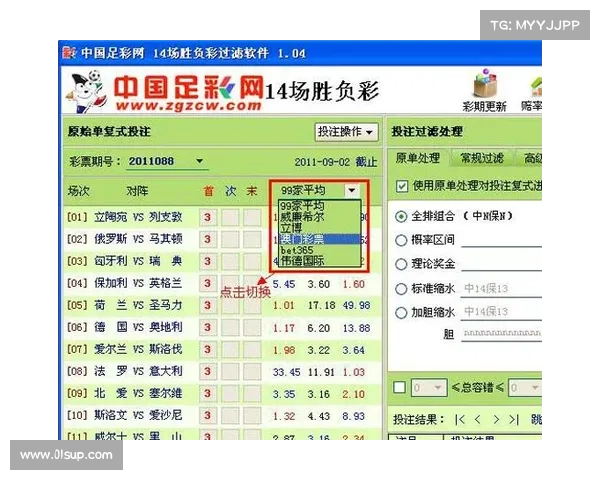
Task: Click the 末 column header
Action: [252, 191]
